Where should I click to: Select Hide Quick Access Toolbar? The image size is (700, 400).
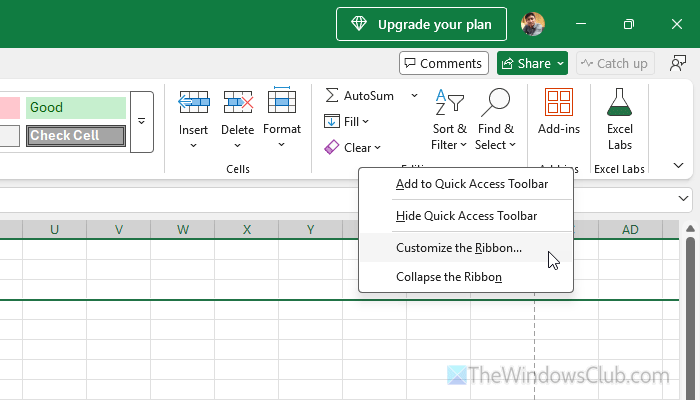point(466,216)
